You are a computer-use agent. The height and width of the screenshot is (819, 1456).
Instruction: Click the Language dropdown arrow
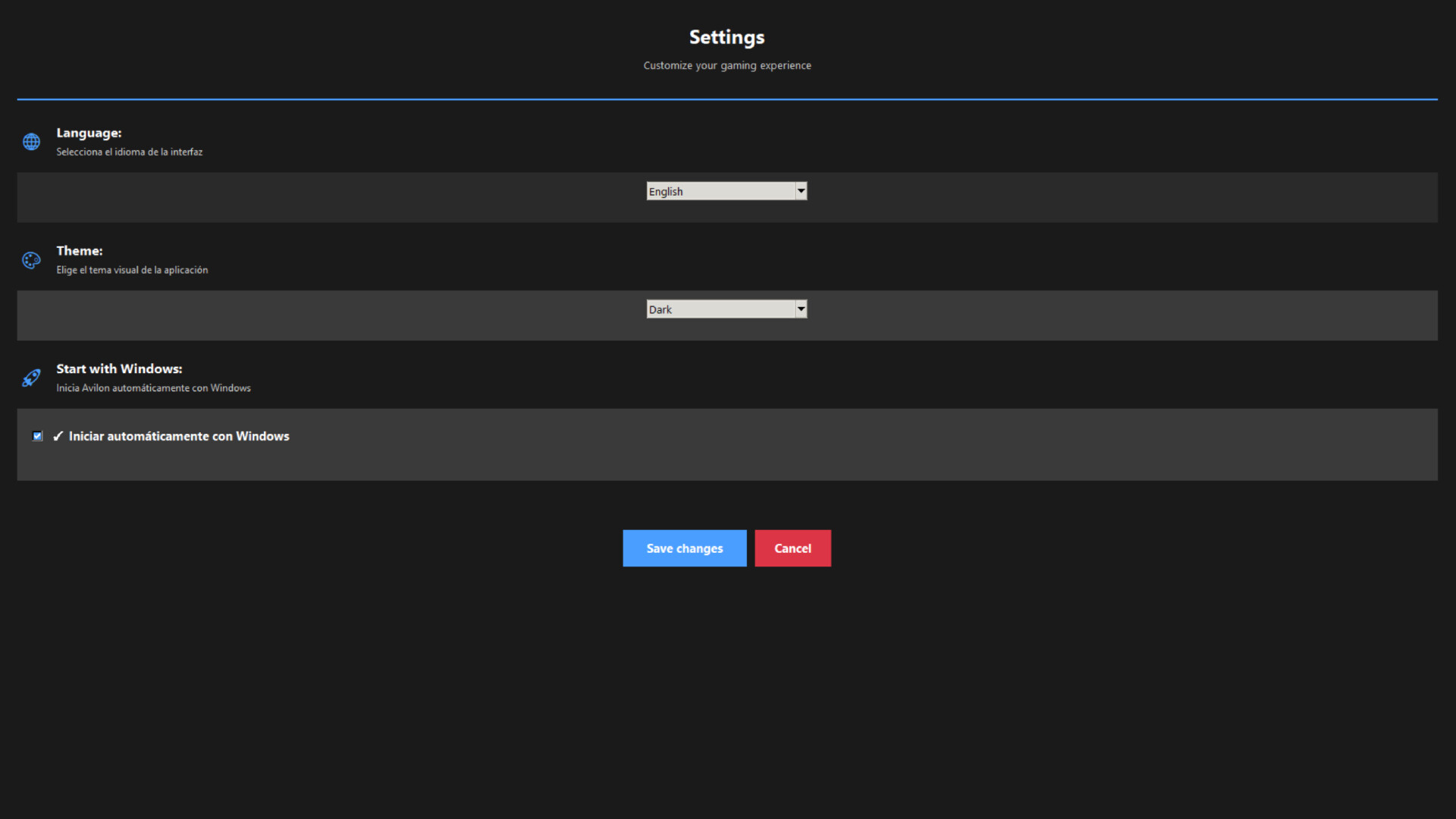tap(801, 190)
